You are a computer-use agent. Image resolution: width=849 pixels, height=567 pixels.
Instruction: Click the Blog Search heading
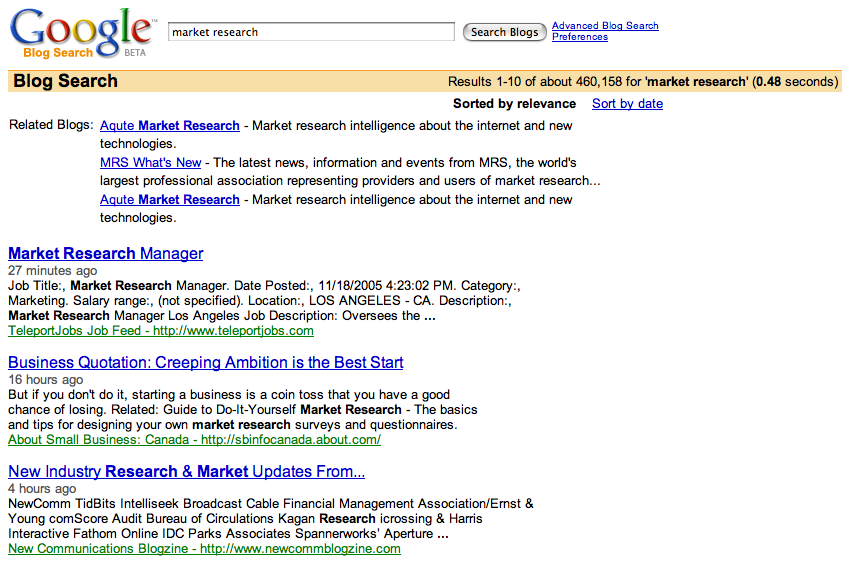[x=65, y=81]
